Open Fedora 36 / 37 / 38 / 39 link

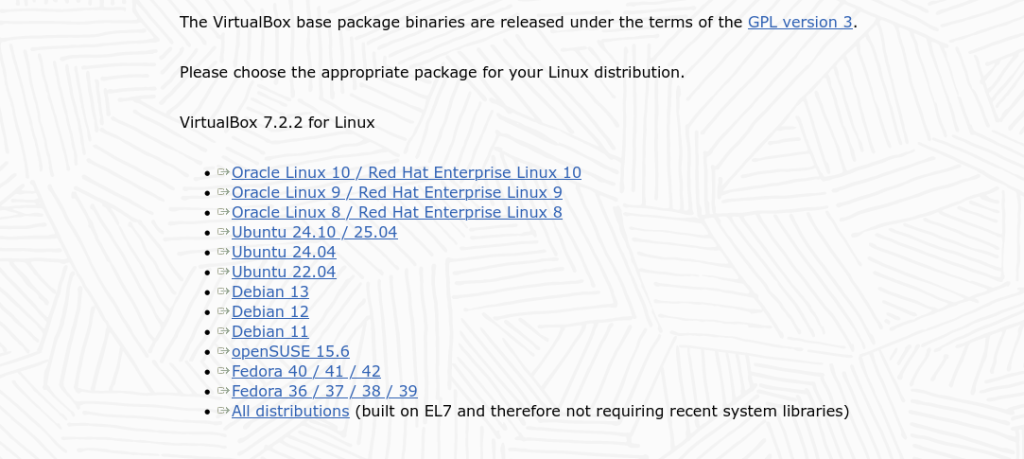point(324,392)
